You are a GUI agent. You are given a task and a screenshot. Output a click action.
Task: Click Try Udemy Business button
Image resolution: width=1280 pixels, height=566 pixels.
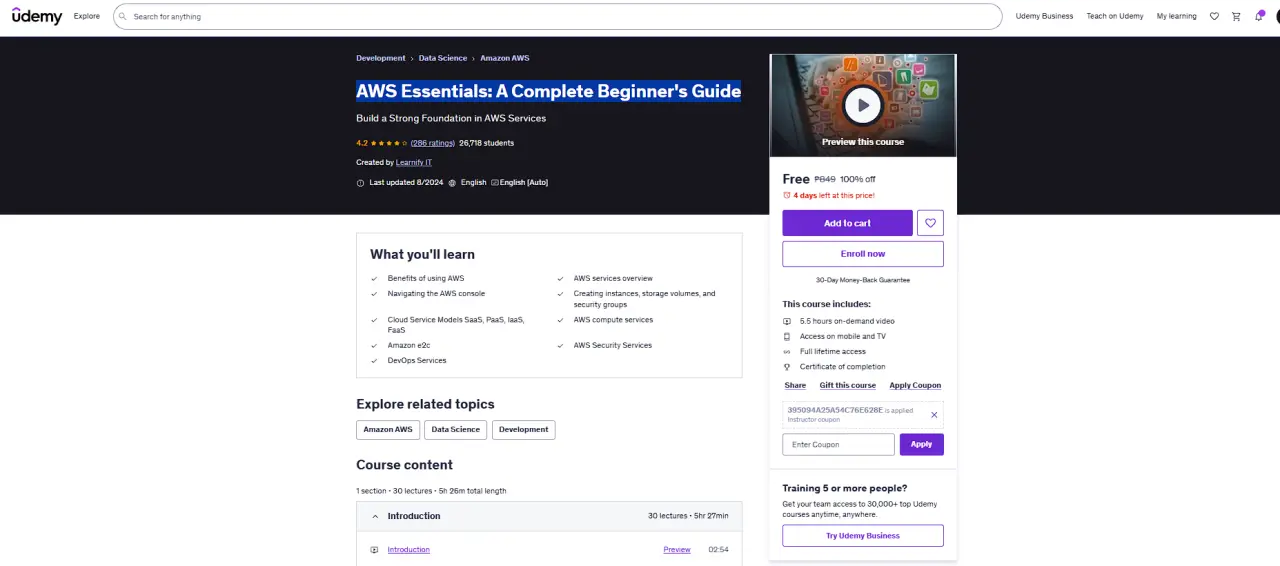click(x=863, y=536)
